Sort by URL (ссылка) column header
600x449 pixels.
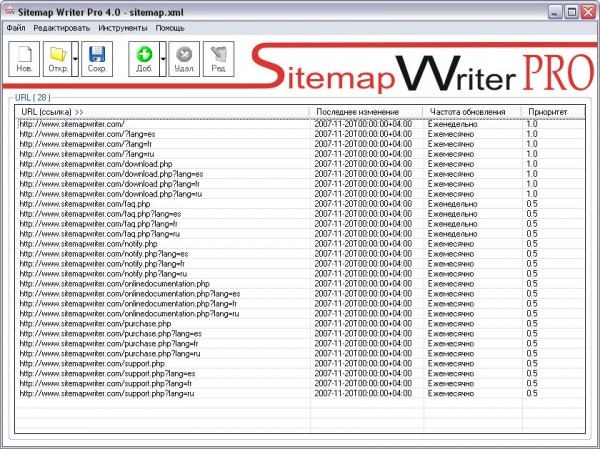click(x=162, y=112)
